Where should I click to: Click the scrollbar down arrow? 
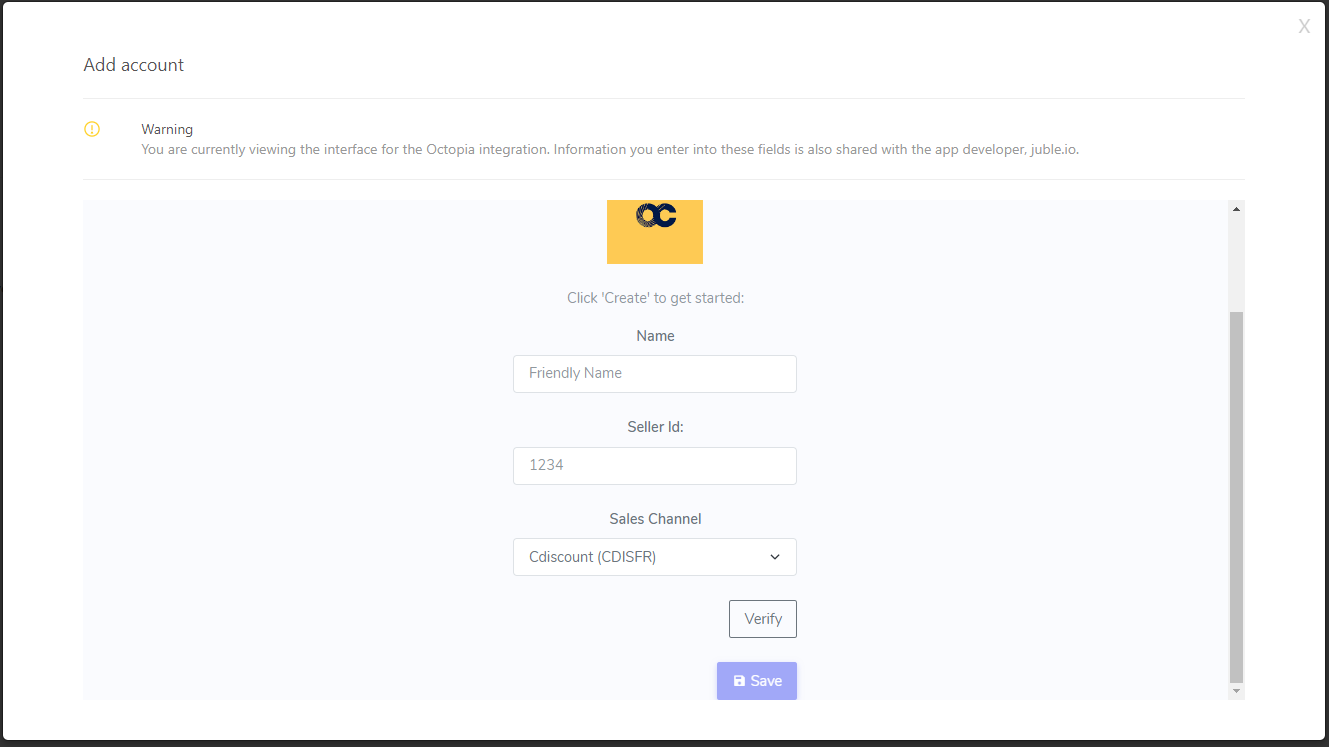point(1236,691)
